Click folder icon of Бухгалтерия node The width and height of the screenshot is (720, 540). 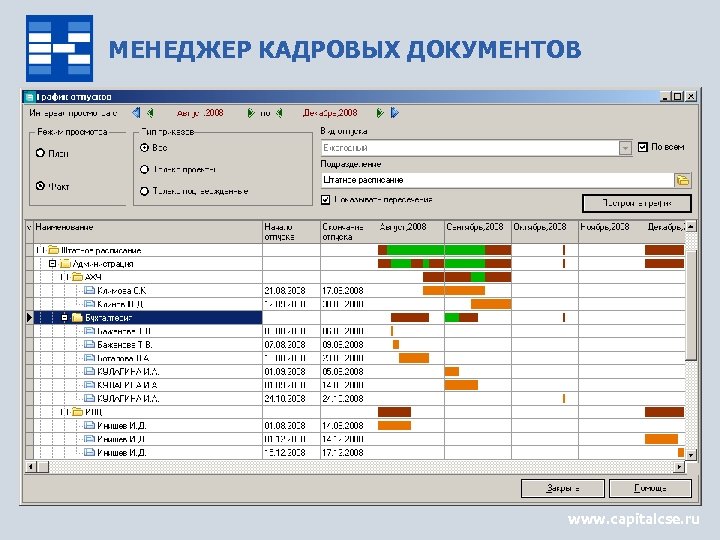pos(78,318)
